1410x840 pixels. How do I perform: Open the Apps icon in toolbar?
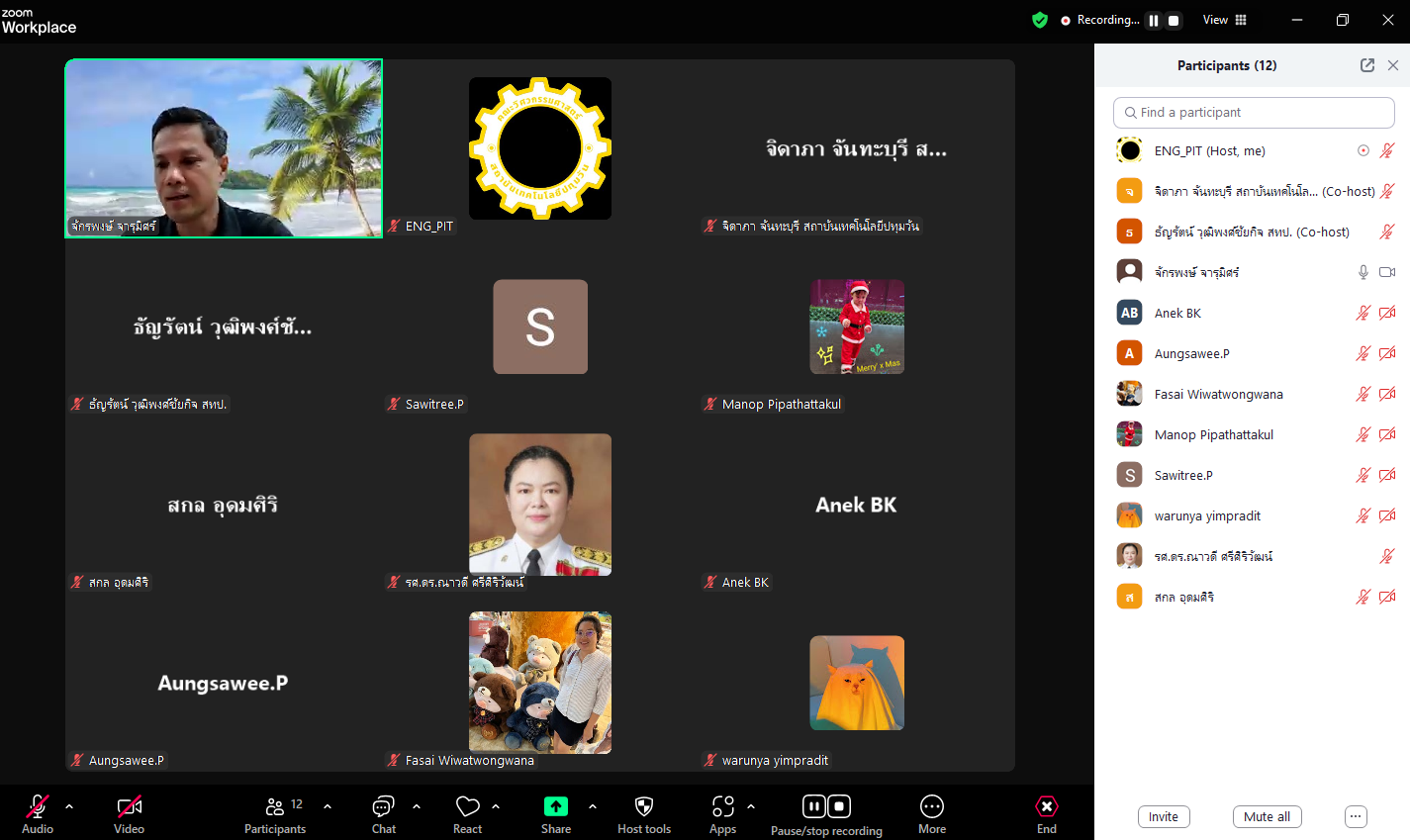pos(723,806)
